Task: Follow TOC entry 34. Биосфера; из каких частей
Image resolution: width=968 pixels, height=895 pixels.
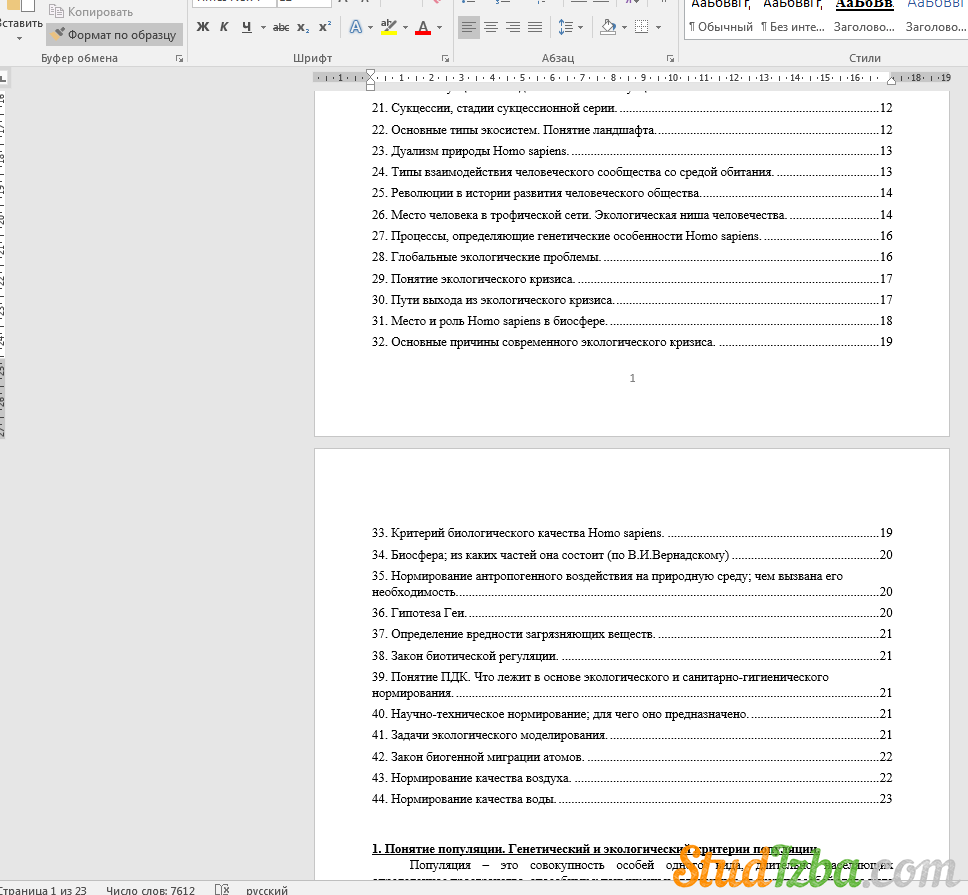Action: click(632, 555)
